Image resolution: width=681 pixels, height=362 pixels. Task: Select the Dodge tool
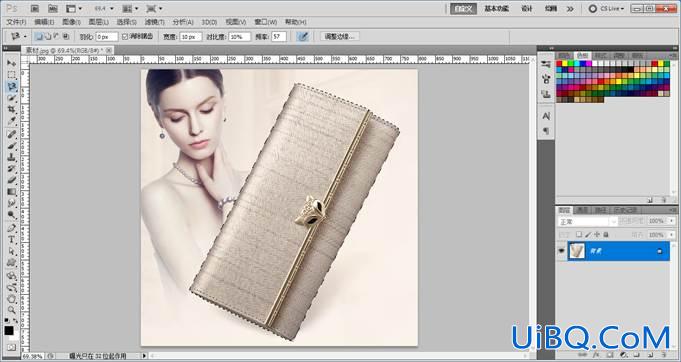coord(12,214)
